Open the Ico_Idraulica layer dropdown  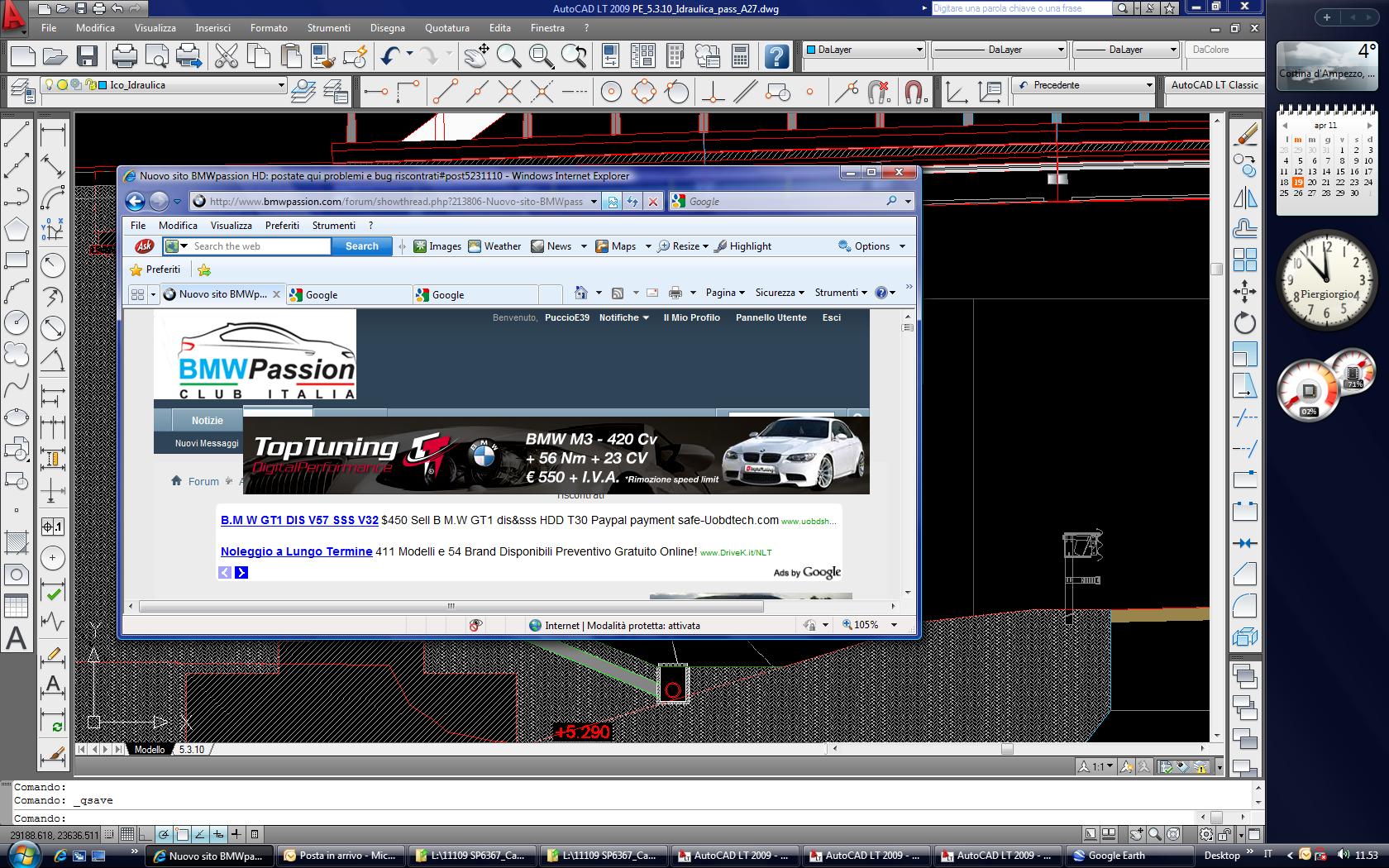tap(281, 85)
